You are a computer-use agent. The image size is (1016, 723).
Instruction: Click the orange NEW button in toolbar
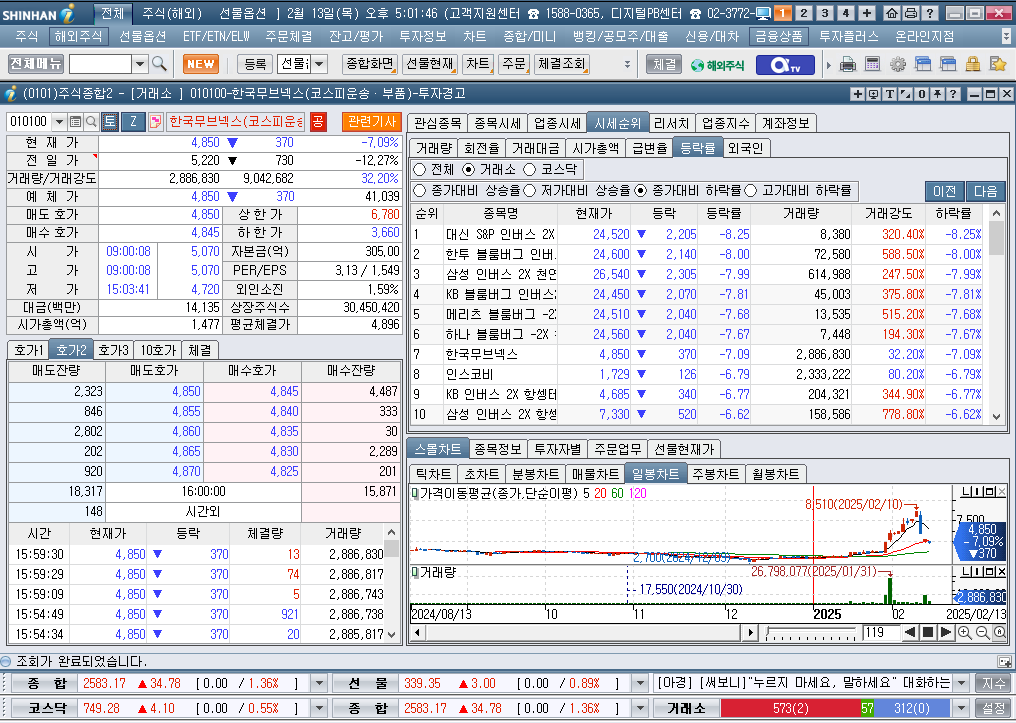201,64
